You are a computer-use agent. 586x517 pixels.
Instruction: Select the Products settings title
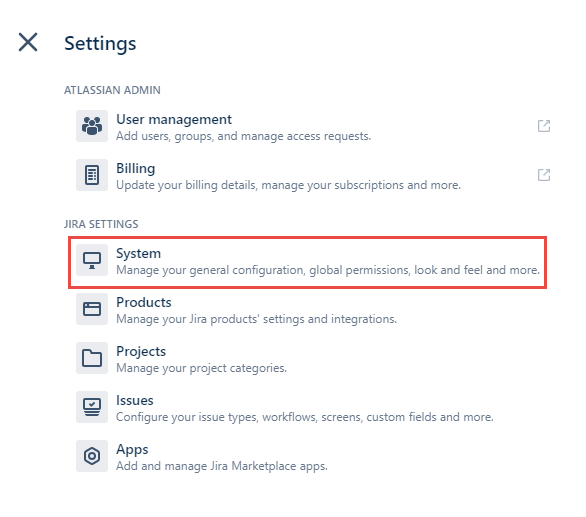(x=144, y=302)
